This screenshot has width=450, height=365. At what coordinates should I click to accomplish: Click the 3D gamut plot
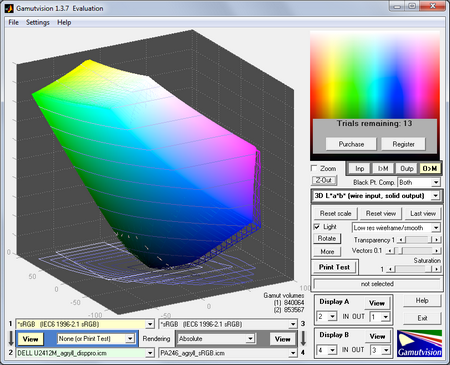[x=155, y=173]
